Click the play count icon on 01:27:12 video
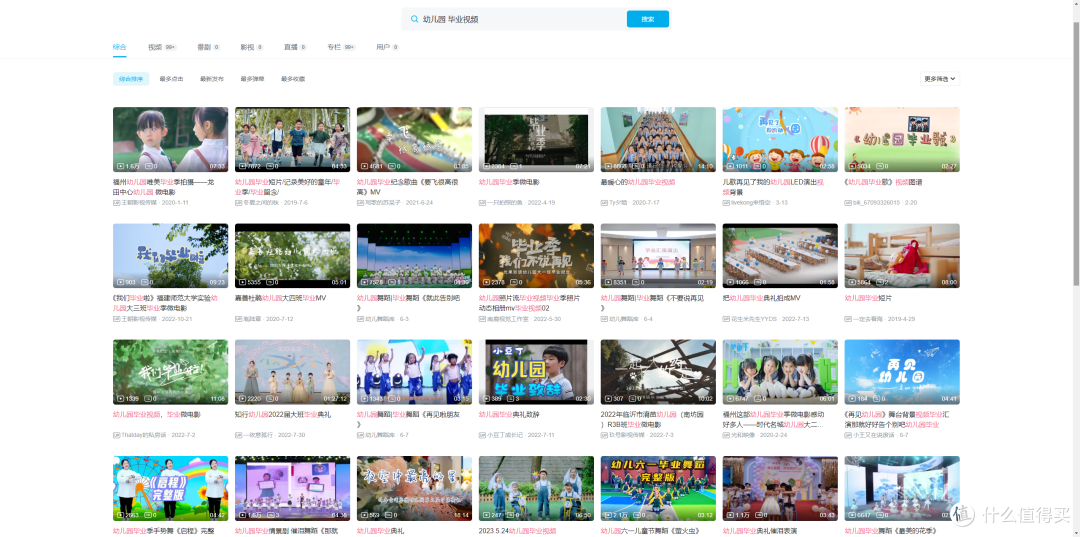This screenshot has width=1080, height=537. [242, 399]
